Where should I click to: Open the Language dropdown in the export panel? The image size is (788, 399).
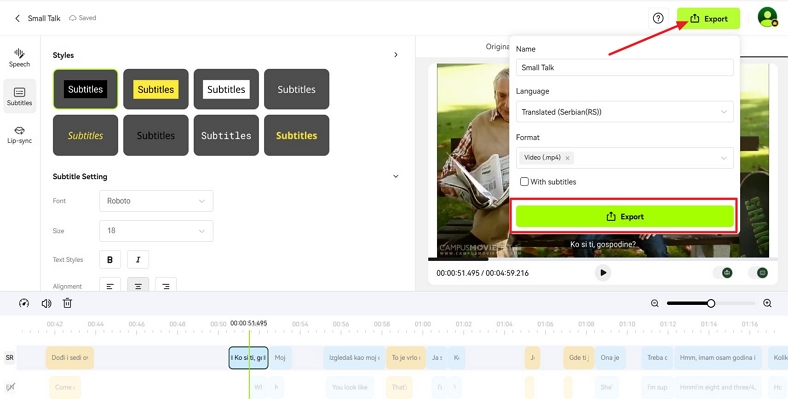pos(625,112)
